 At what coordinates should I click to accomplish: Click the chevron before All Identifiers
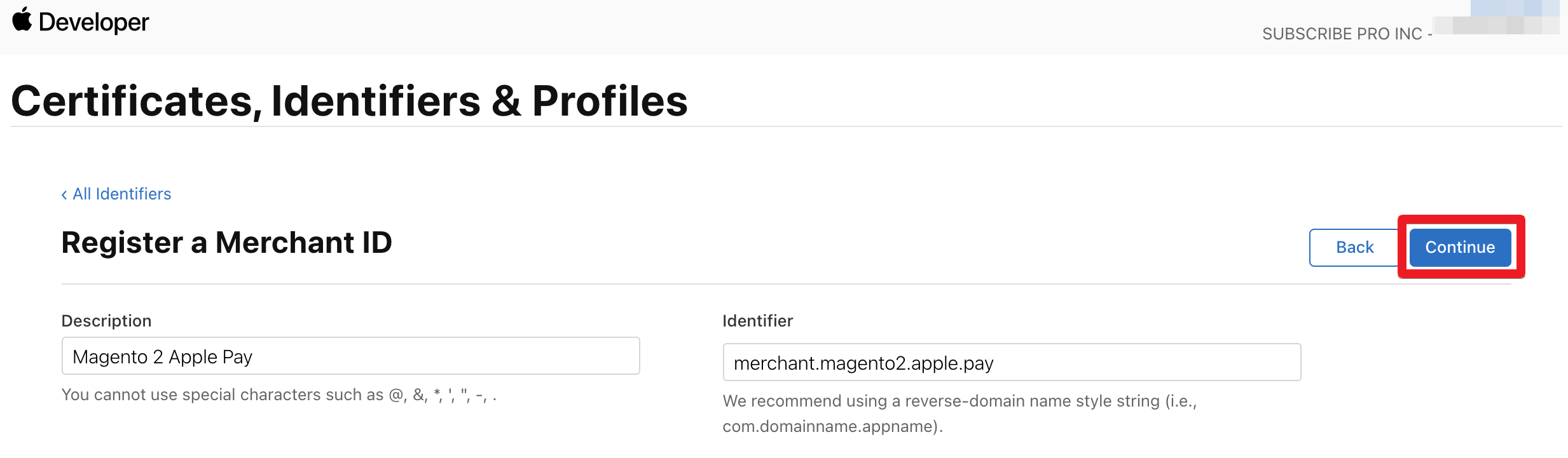64,195
